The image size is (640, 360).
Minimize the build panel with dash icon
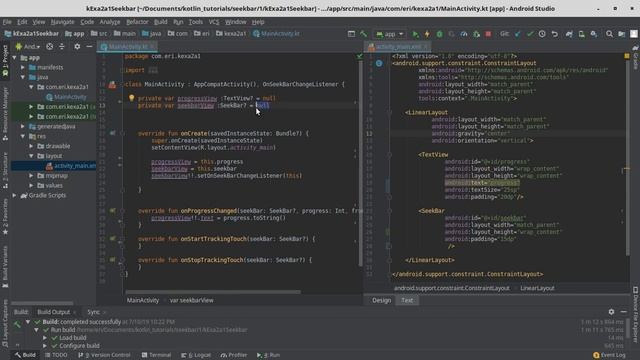tap(624, 312)
